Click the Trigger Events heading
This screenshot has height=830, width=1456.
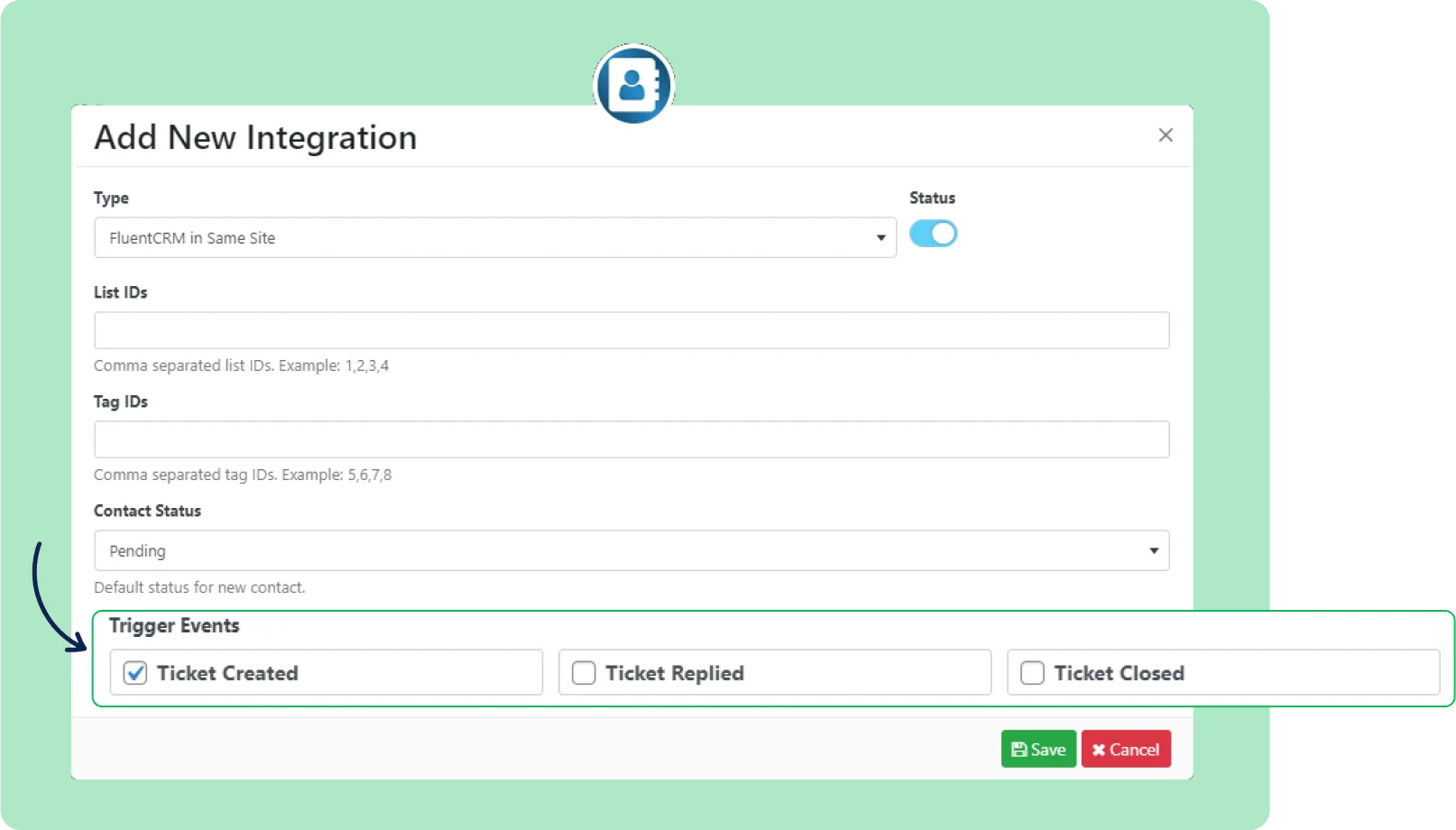click(x=174, y=625)
